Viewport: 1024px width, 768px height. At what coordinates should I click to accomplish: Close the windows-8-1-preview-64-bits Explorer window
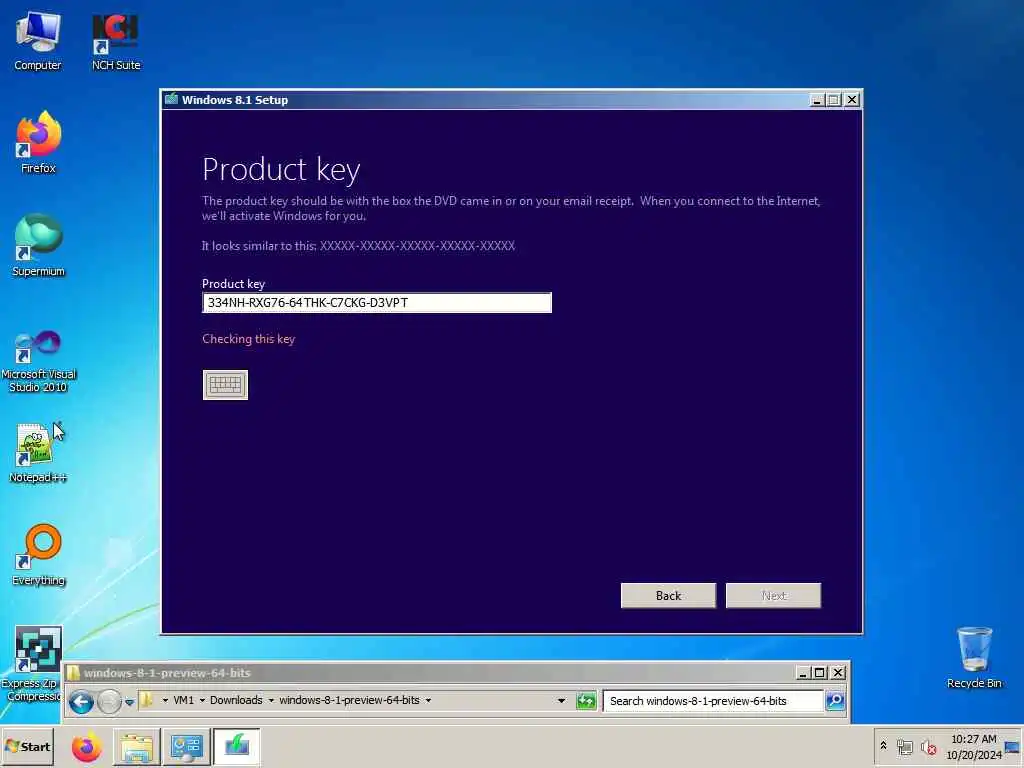point(838,673)
